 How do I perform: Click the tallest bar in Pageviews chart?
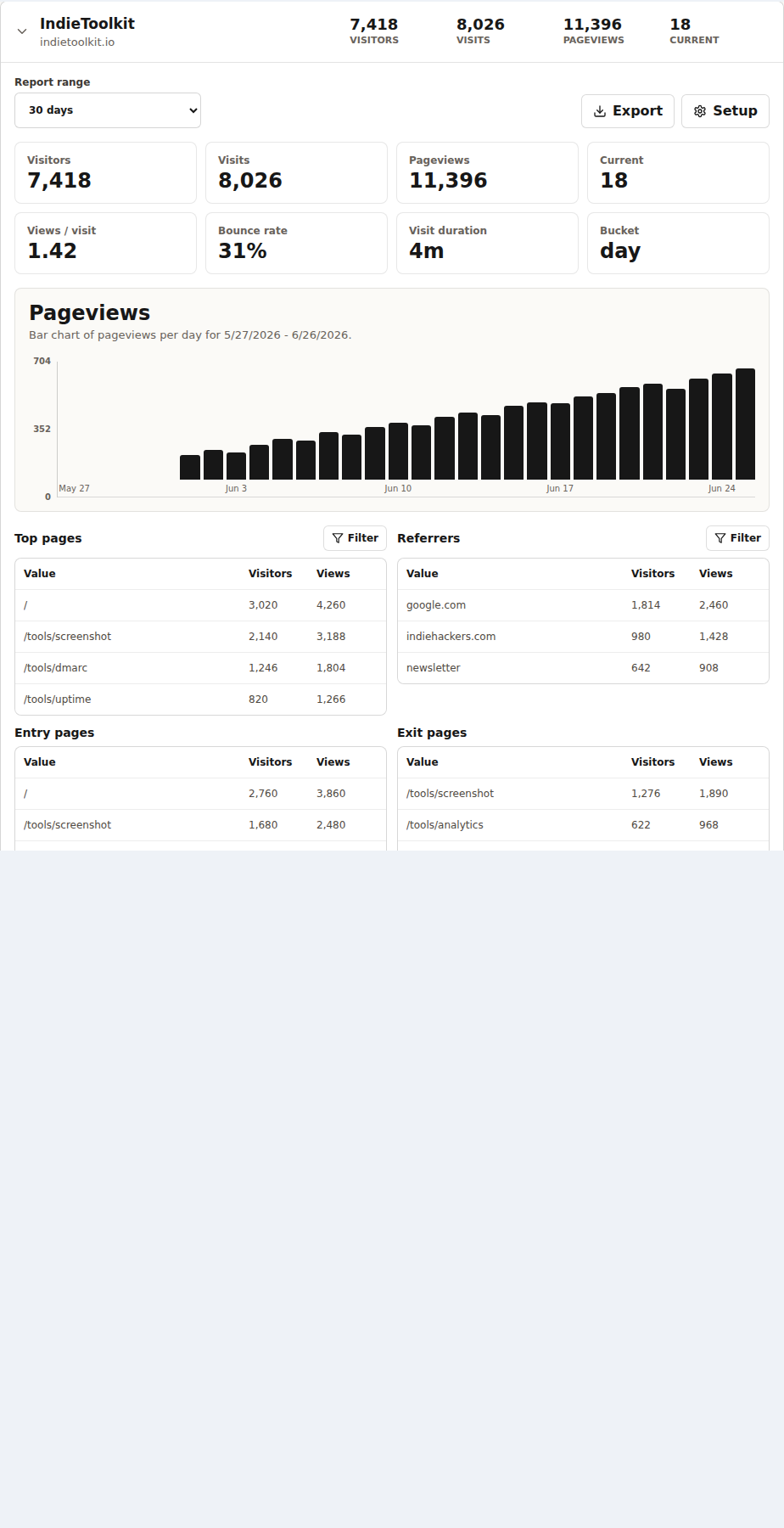[745, 424]
